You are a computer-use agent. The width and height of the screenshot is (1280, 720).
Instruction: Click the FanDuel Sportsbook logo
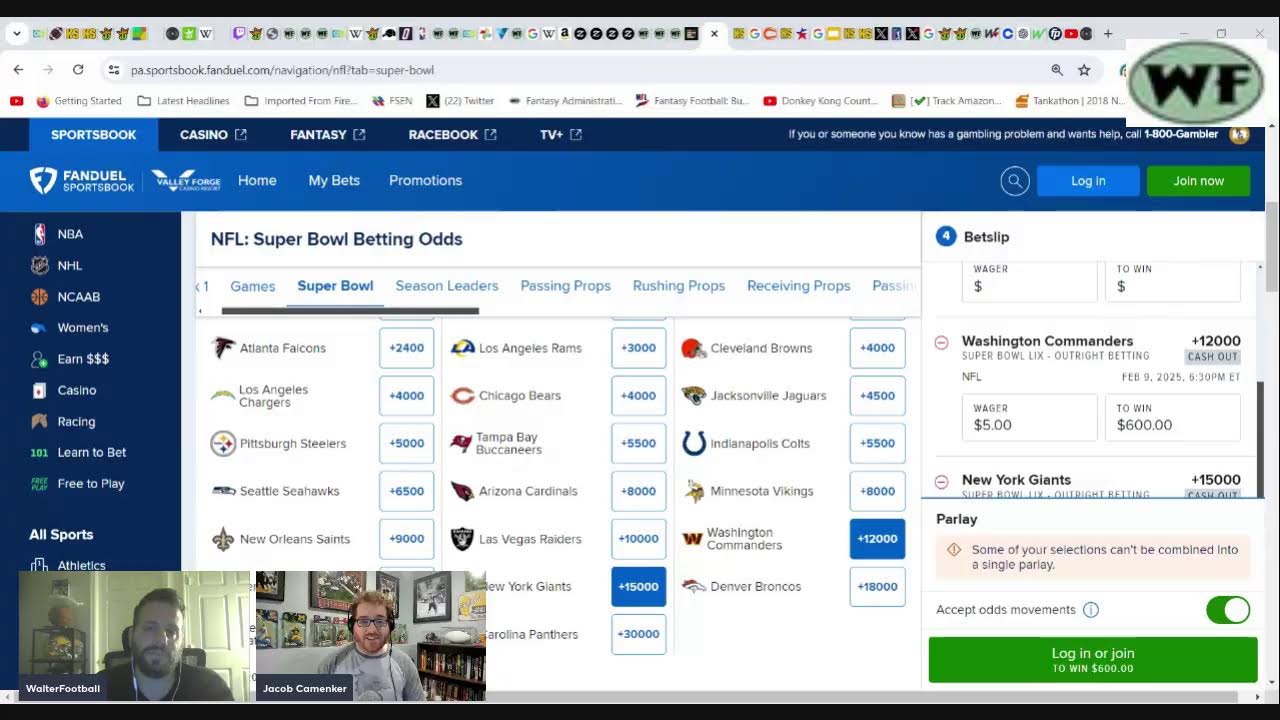tap(82, 181)
